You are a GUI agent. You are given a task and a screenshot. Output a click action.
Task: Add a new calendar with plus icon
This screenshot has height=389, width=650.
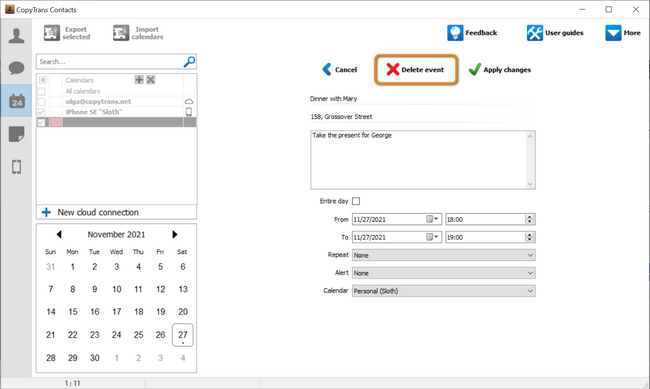pos(139,80)
